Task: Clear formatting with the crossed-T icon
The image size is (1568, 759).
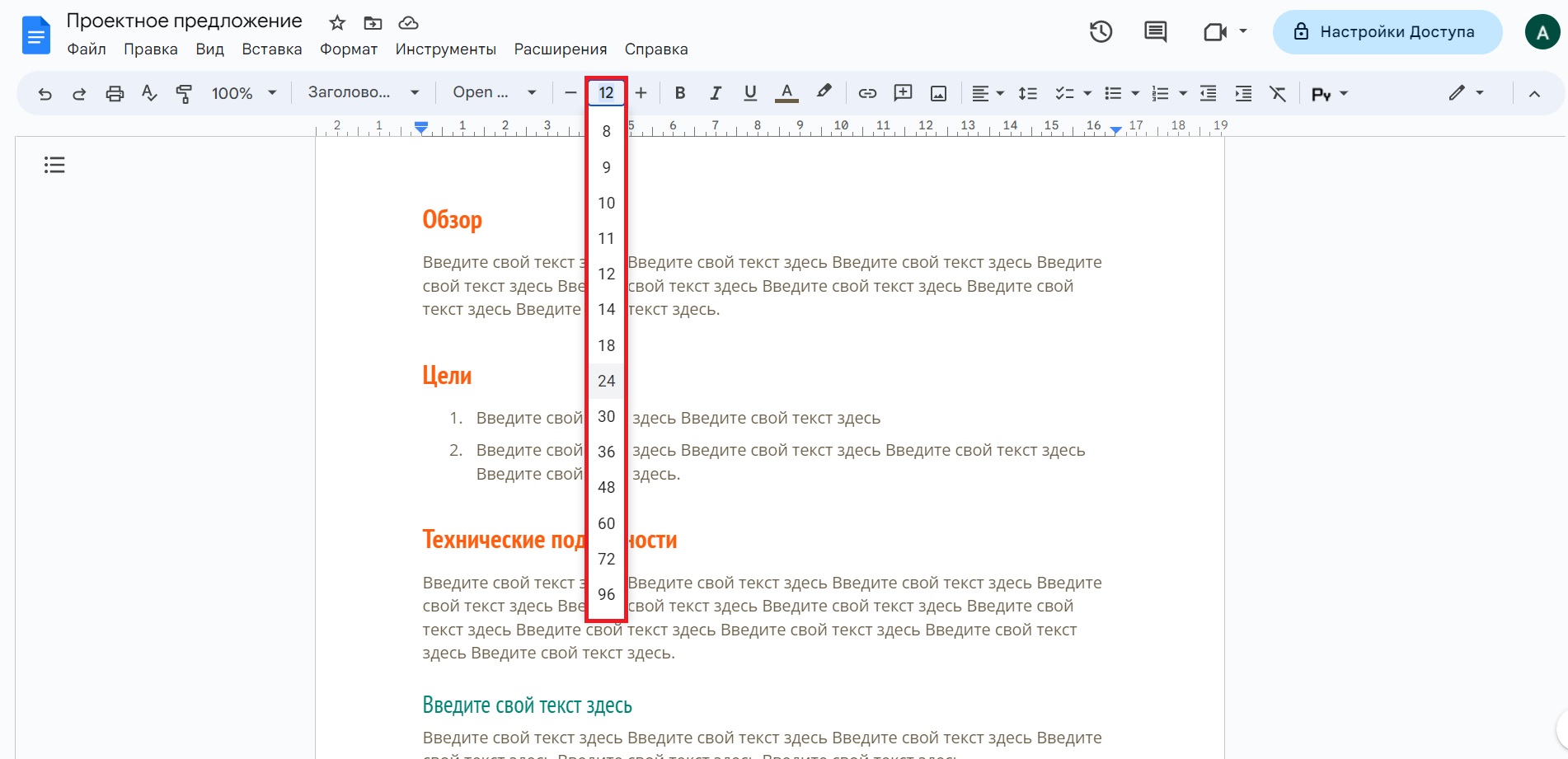Action: point(1278,94)
